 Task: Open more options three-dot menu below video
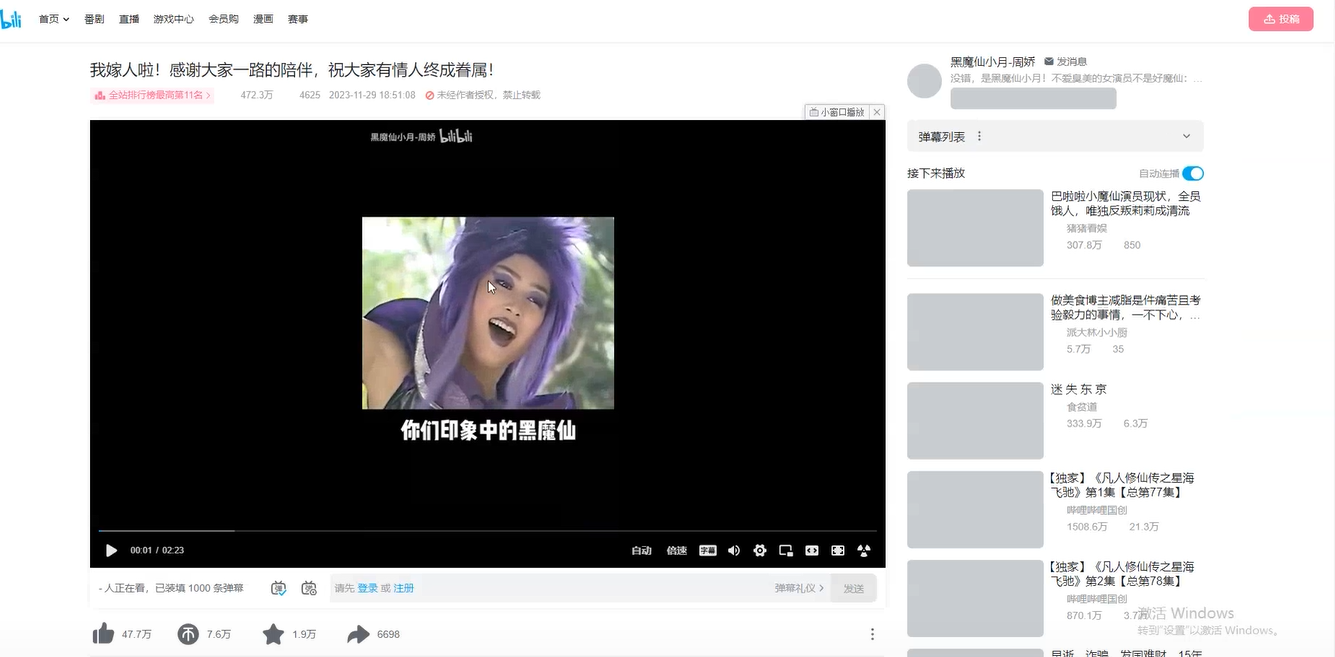pos(872,634)
